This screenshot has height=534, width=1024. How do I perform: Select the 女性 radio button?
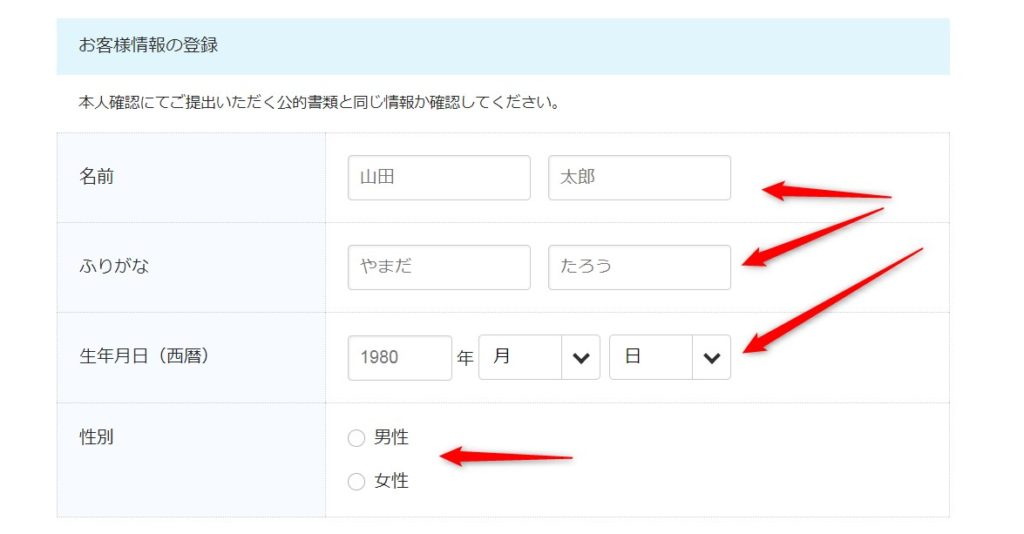[x=356, y=482]
